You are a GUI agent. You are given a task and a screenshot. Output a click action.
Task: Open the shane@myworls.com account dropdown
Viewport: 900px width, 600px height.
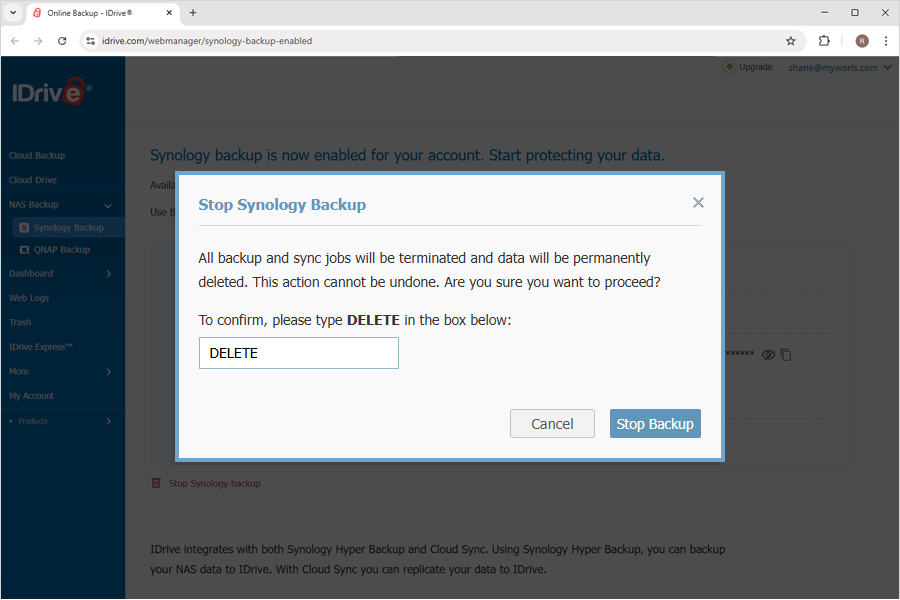point(839,68)
